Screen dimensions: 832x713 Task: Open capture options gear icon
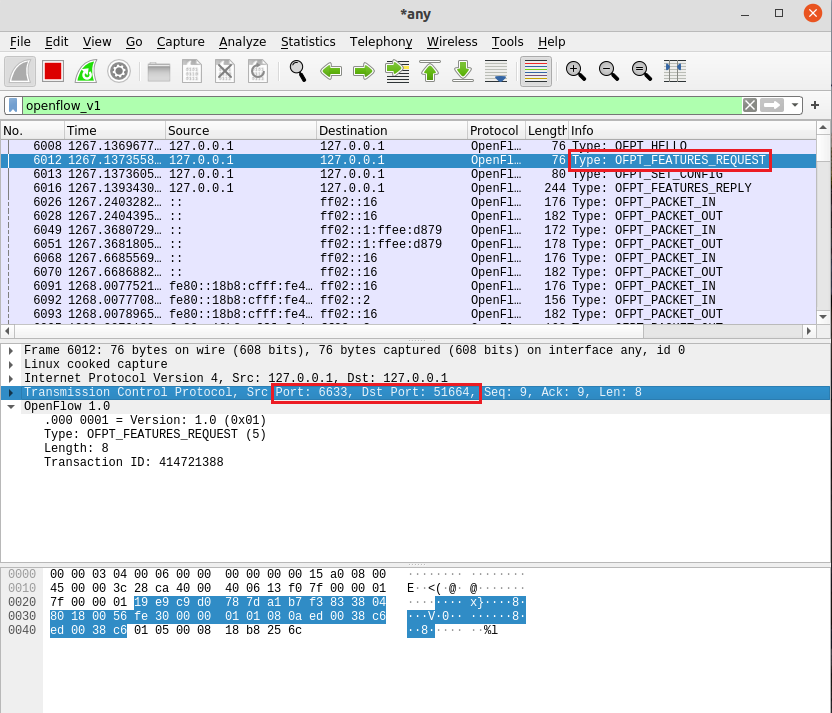coord(119,71)
